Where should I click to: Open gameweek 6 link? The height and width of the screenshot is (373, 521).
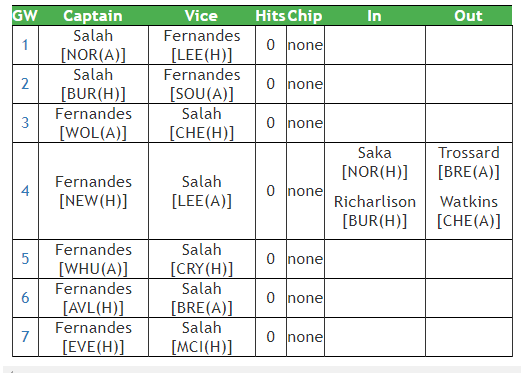(x=25, y=298)
